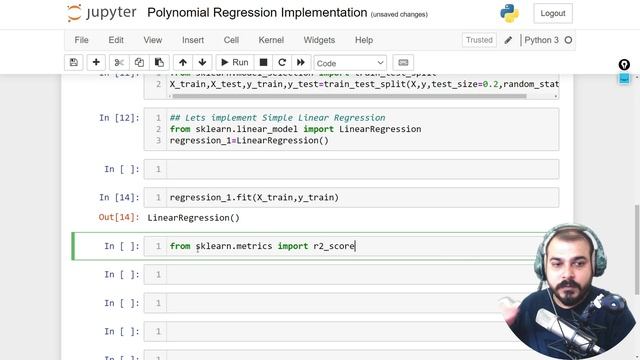Cut selected cells with the scissors icon

119,62
